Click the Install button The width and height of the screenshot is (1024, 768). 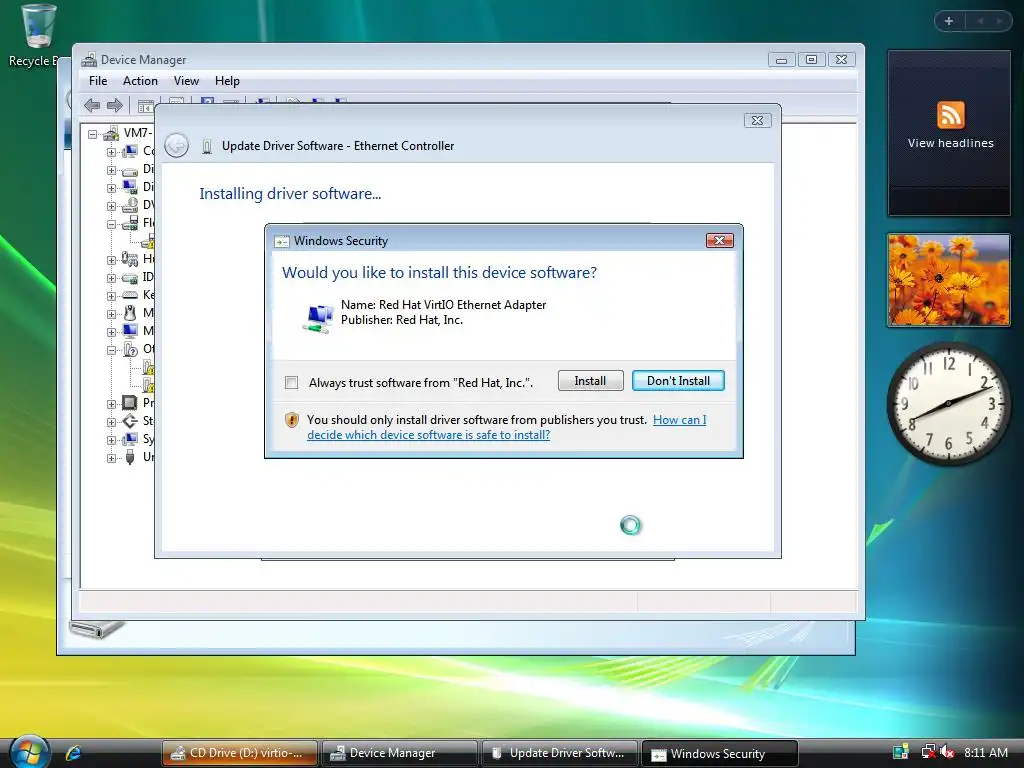click(590, 381)
